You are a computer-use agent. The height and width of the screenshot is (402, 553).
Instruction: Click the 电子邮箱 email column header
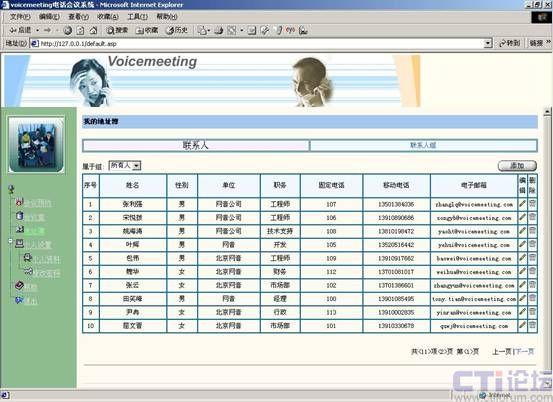coord(474,185)
